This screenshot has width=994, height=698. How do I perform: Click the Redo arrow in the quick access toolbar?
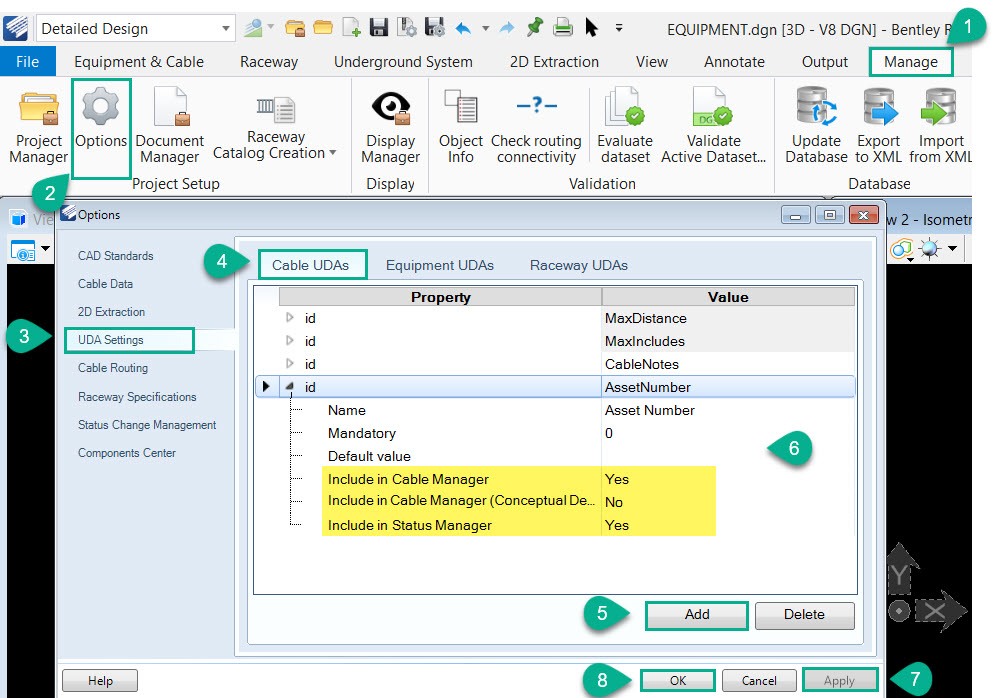[507, 28]
